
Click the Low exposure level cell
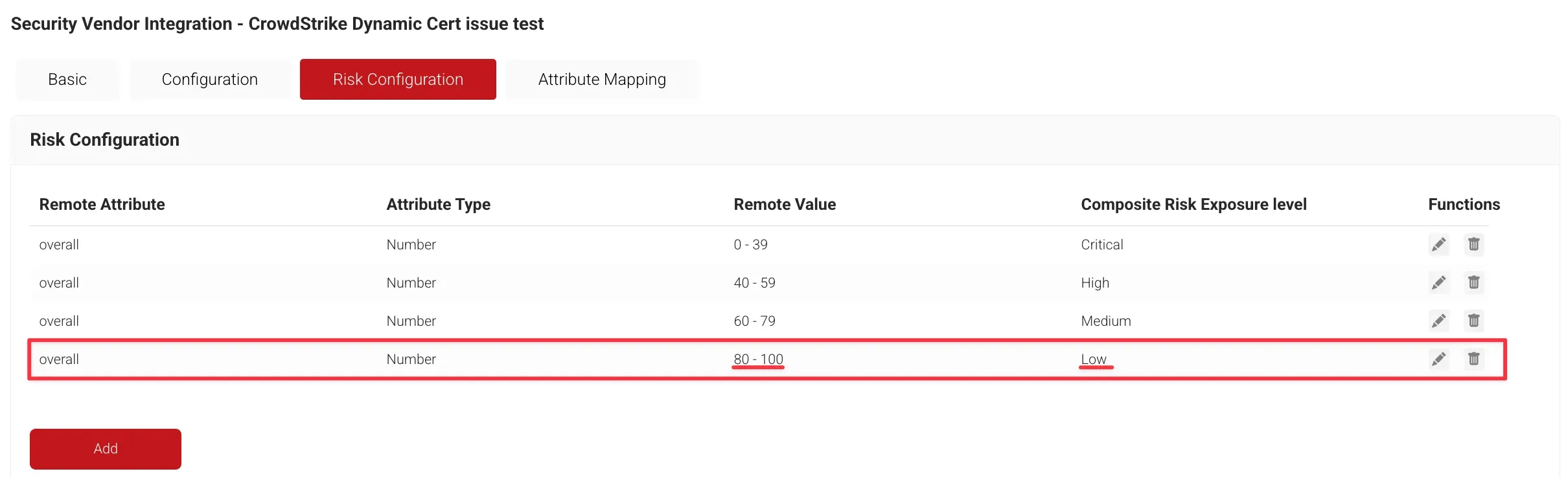(x=1093, y=359)
